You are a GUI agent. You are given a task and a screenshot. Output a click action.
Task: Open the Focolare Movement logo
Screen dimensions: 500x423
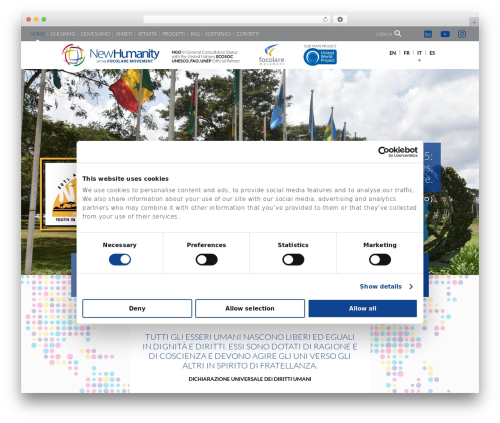[272, 55]
